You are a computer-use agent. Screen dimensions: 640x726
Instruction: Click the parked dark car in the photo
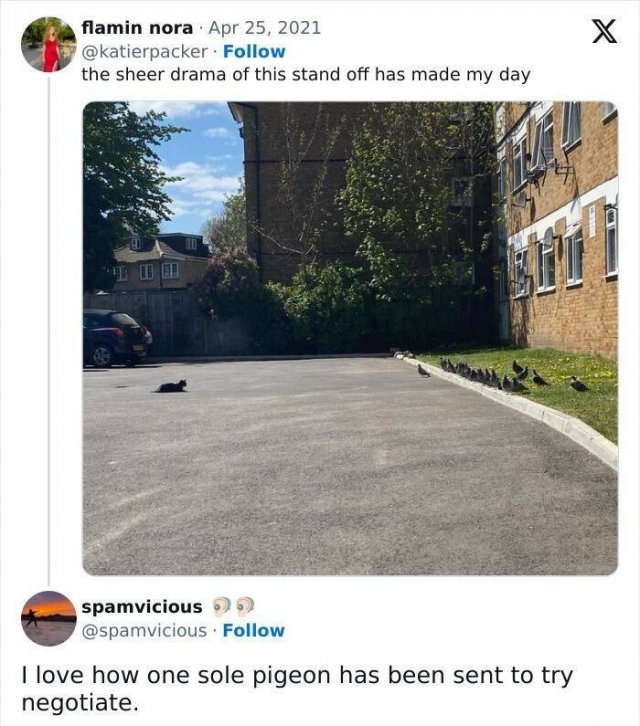[116, 337]
